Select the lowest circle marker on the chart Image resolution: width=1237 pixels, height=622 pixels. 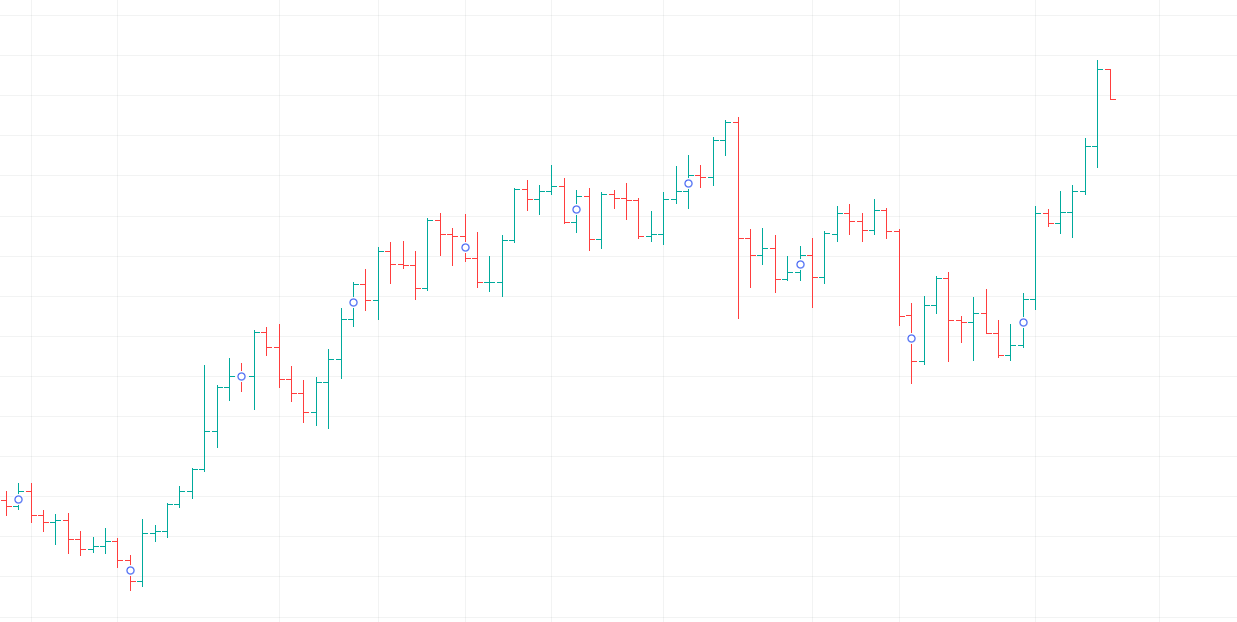[x=130, y=570]
